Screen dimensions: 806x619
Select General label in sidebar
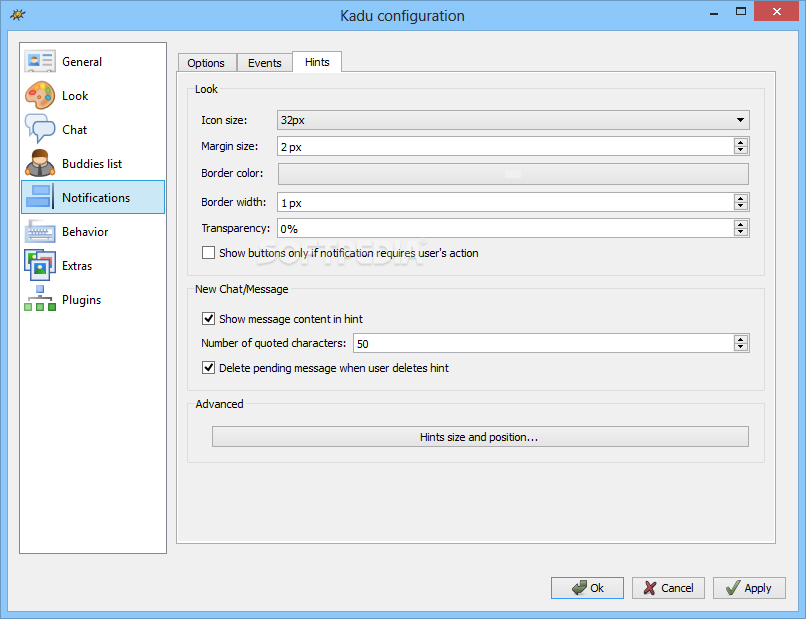tap(82, 62)
